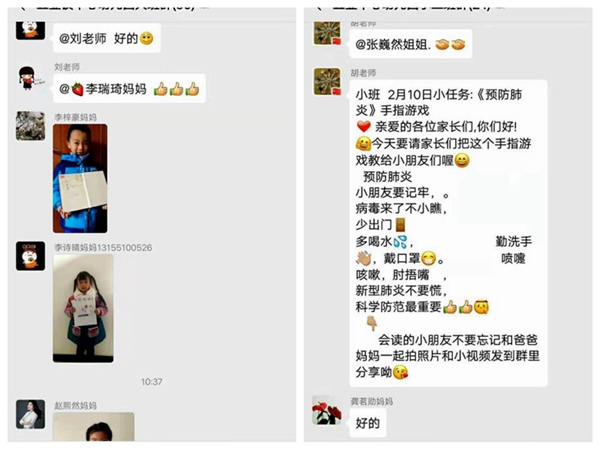Tap 李诗晴妈妈's black cartoon avatar
Screen dimensions: 600x450
(31, 256)
